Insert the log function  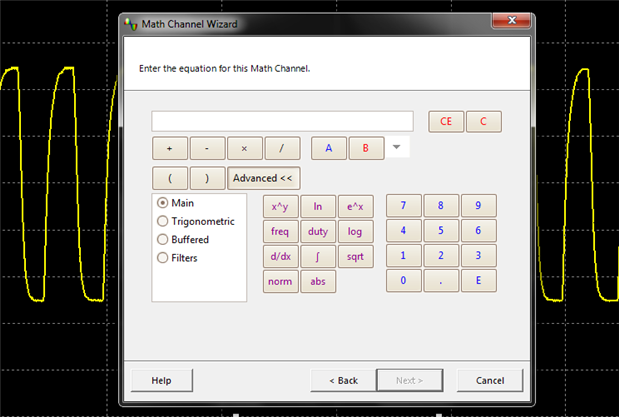tap(355, 231)
